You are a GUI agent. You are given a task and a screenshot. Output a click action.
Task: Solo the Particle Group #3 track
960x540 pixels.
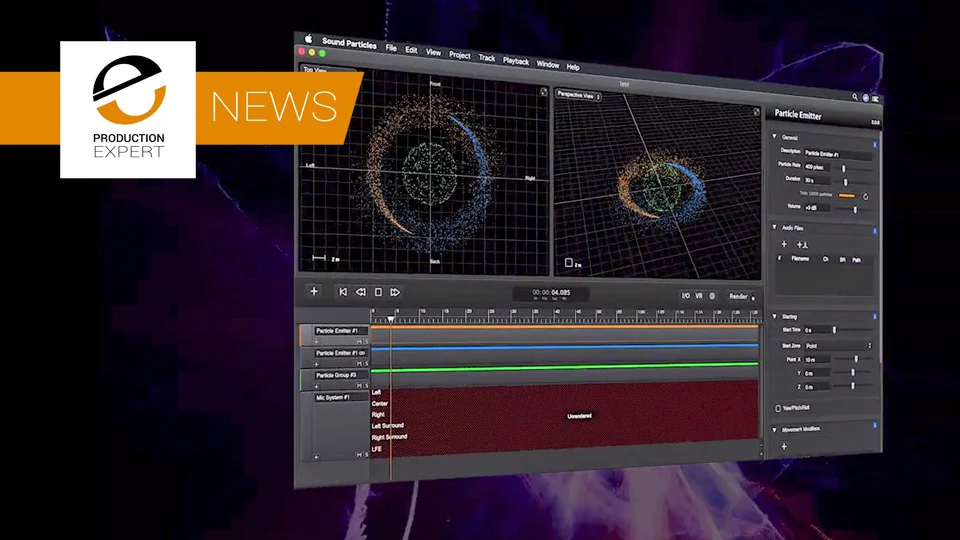[367, 386]
